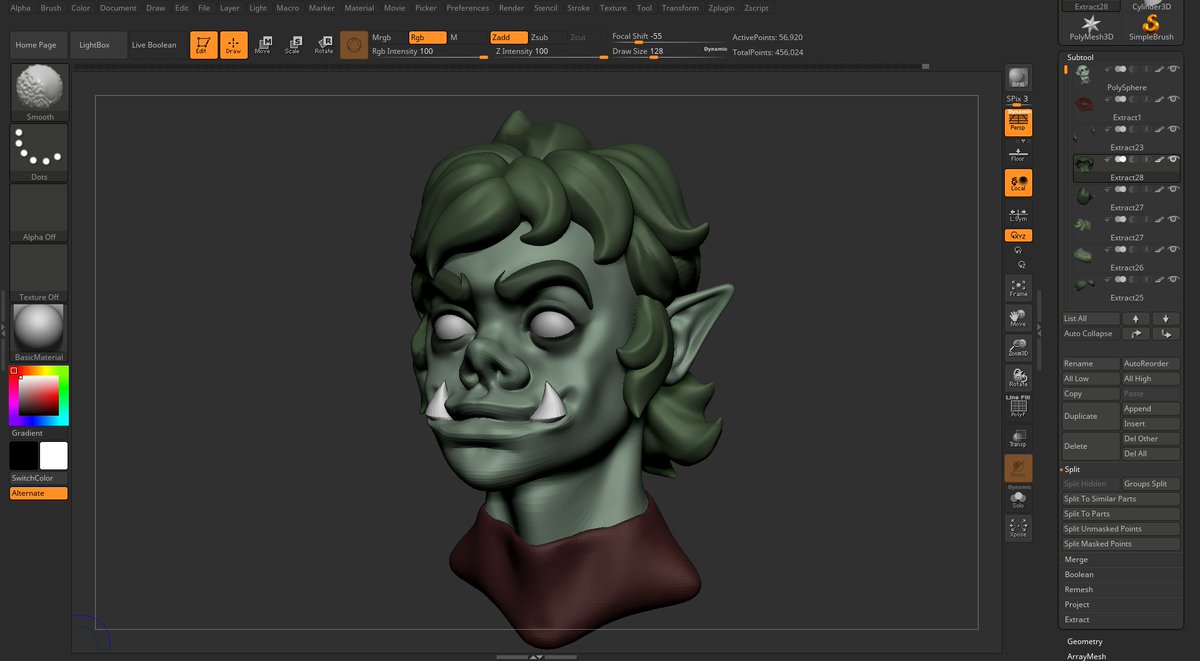Open the Brush menu
The image size is (1200, 661).
[51, 8]
